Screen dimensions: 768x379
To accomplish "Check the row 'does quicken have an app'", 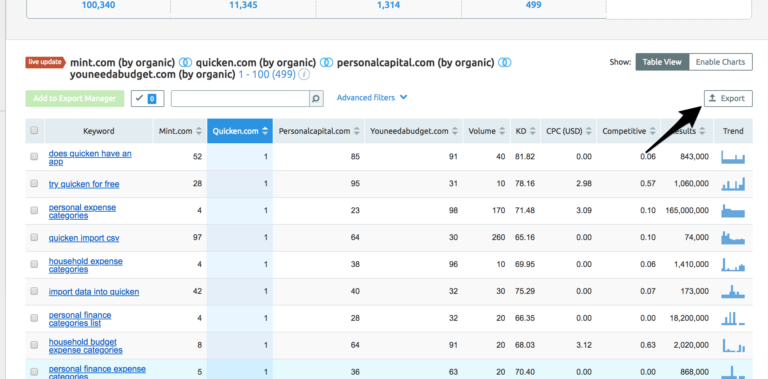I will coord(34,157).
